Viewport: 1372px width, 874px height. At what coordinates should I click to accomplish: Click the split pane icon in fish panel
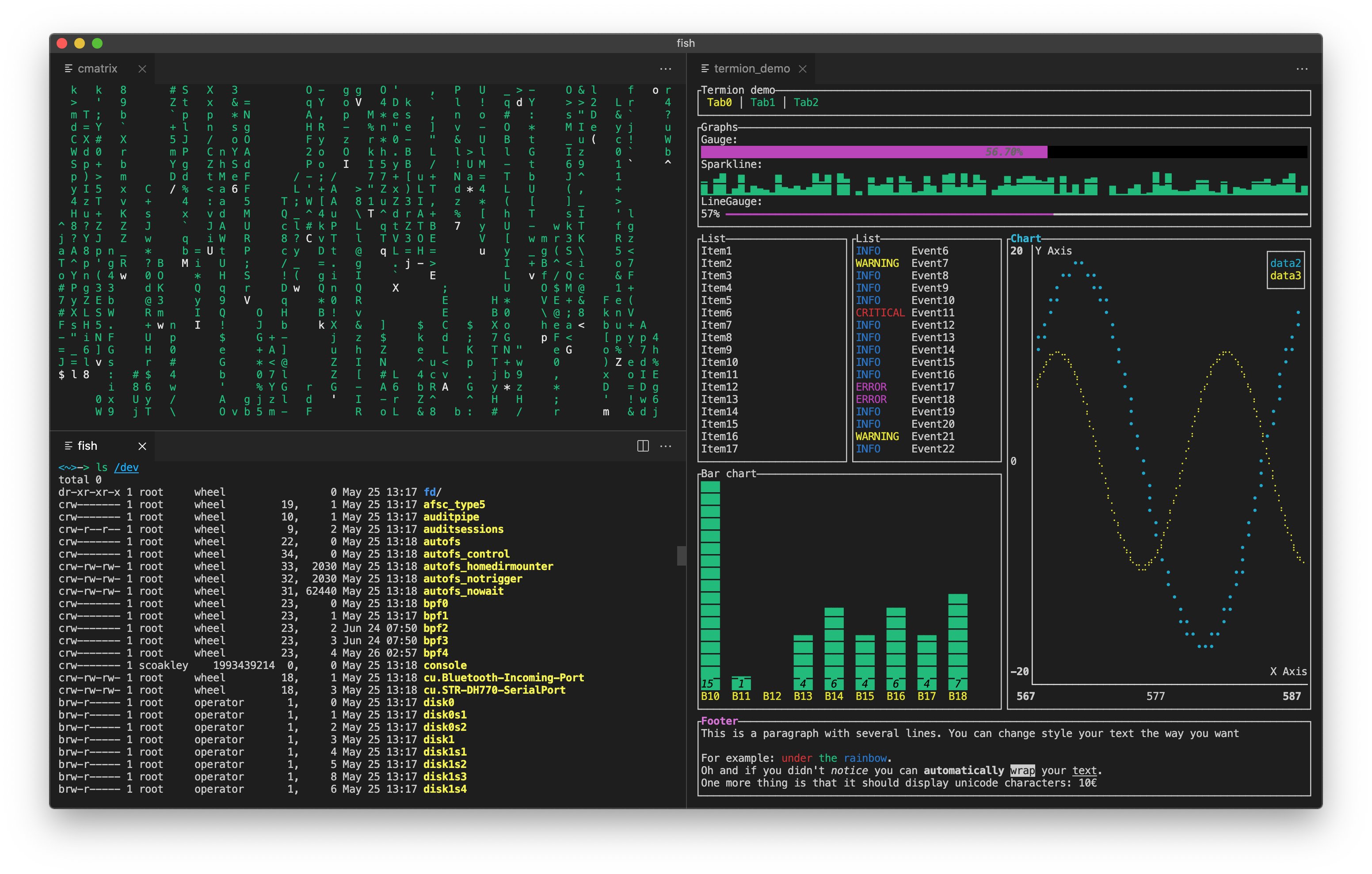[x=643, y=446]
